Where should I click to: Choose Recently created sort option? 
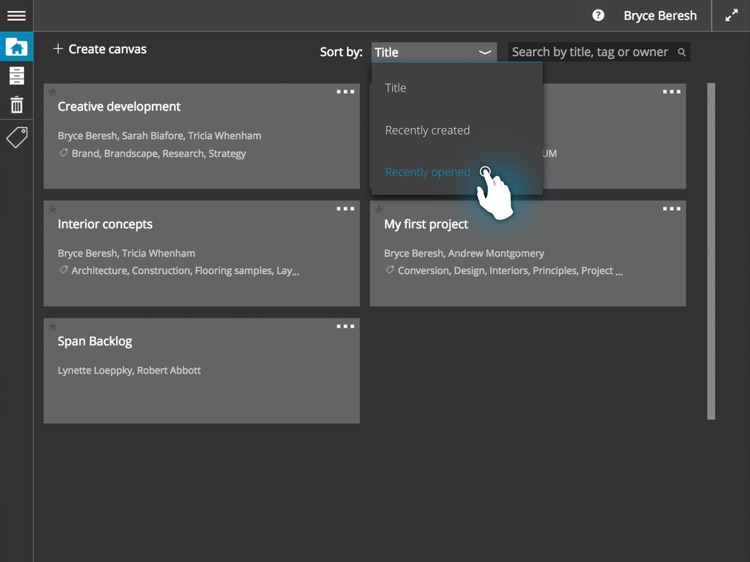pyautogui.click(x=427, y=130)
